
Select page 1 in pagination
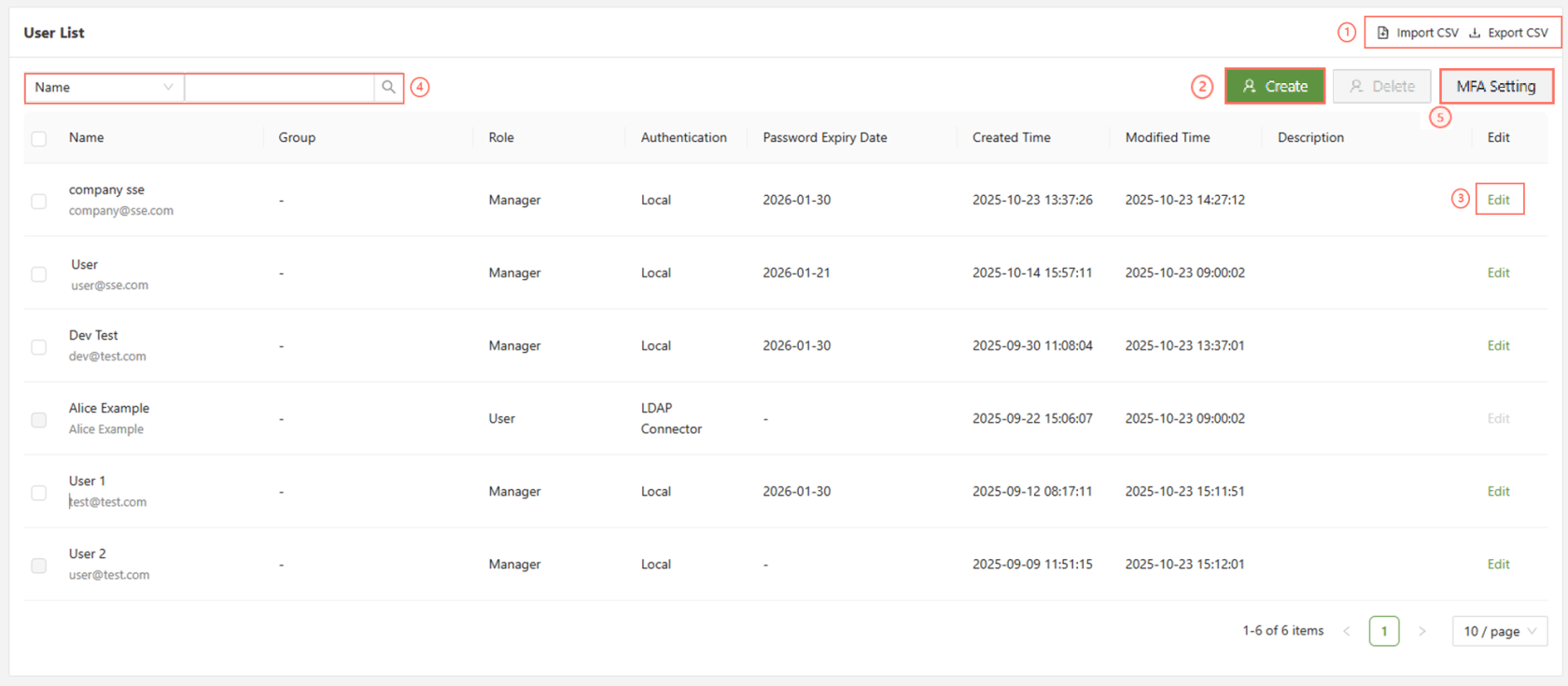click(1383, 632)
